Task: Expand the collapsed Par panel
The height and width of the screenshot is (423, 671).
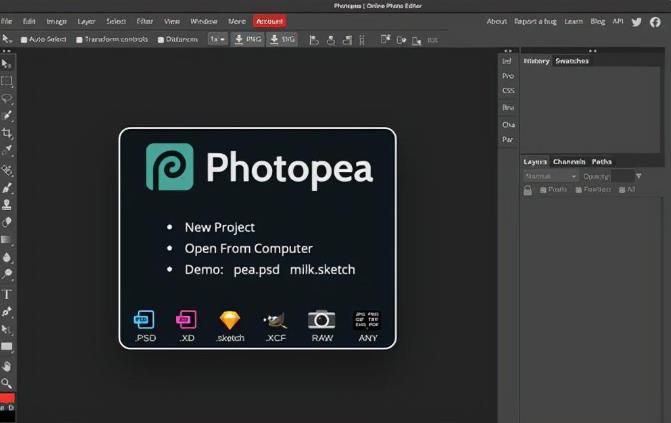Action: [508, 140]
